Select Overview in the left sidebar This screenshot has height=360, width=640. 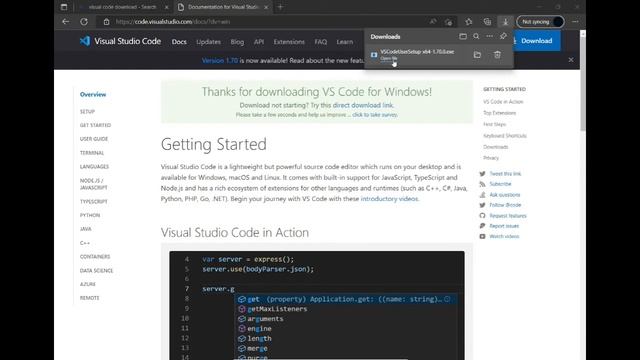[93, 94]
